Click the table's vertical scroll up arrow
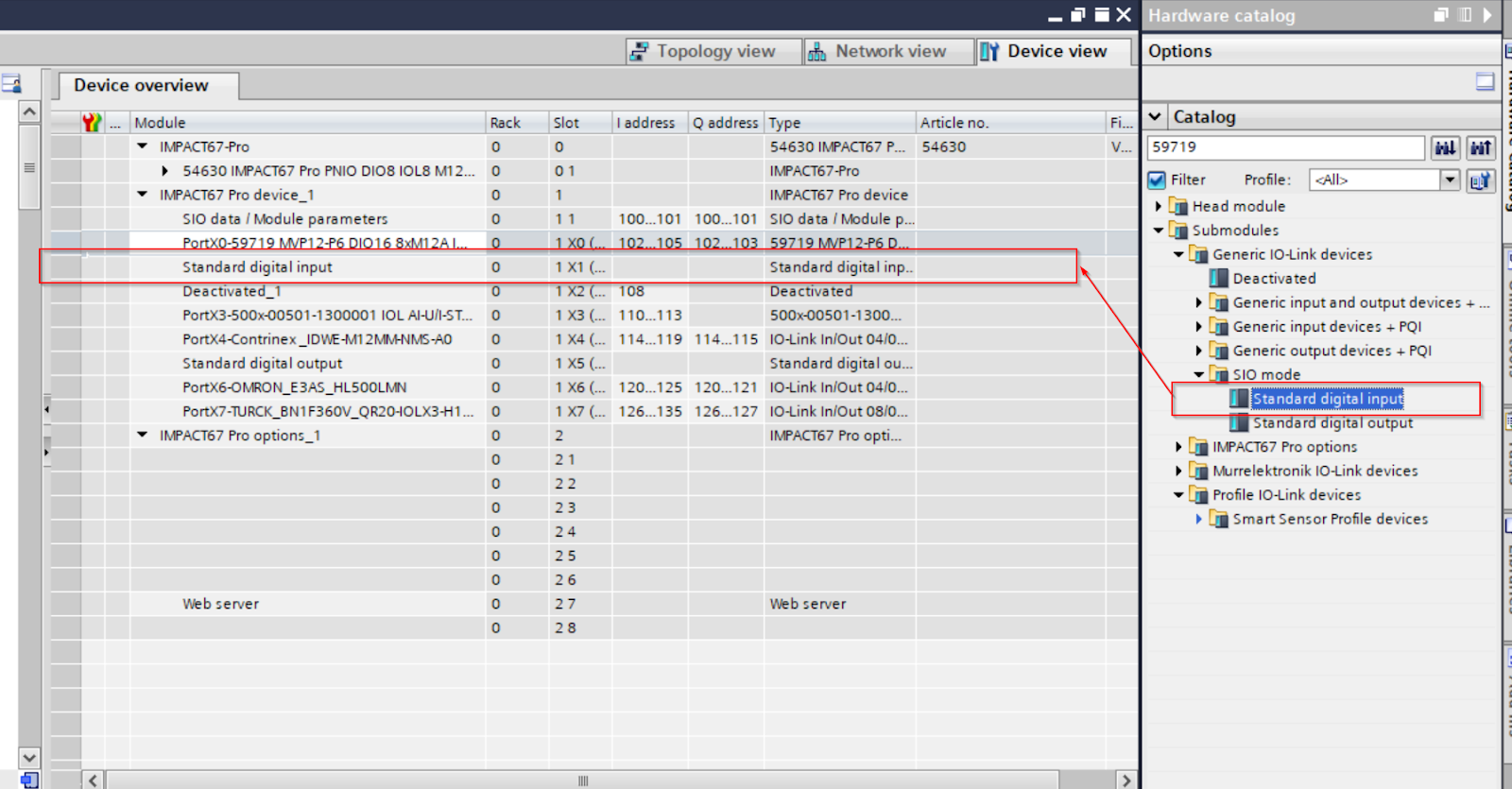The image size is (1512, 789). [29, 112]
